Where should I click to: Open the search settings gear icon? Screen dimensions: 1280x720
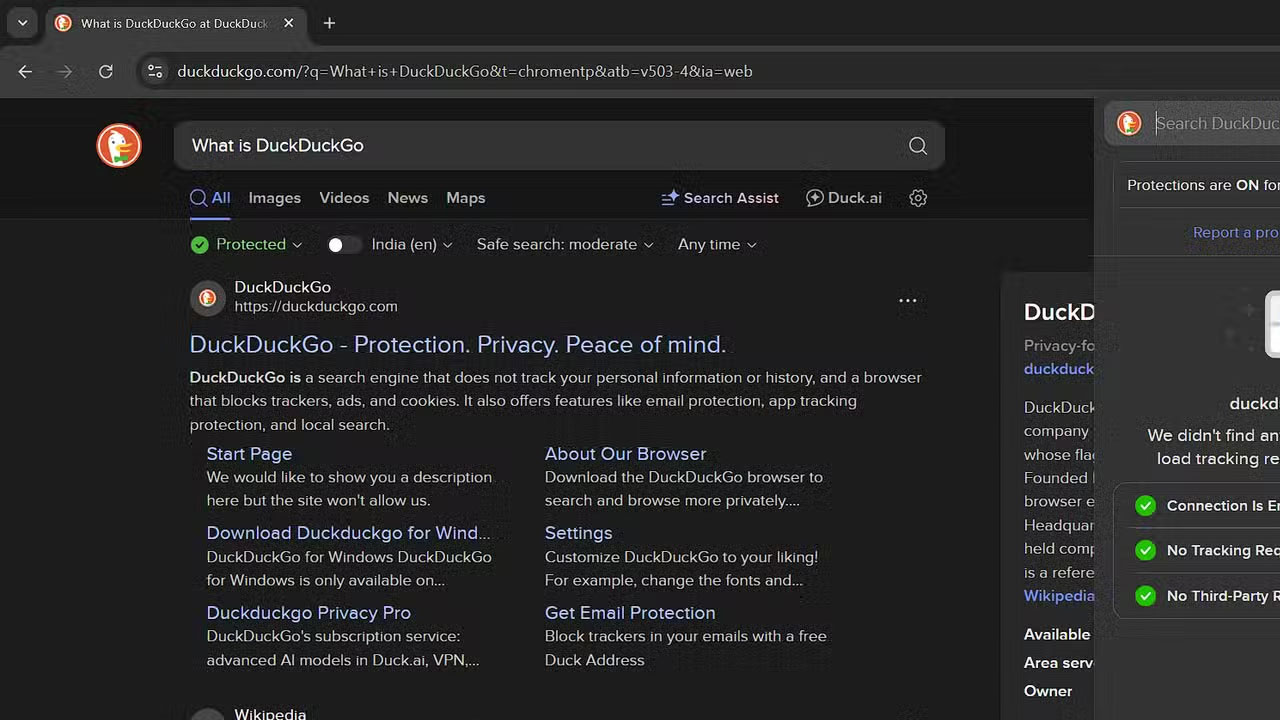[x=918, y=198]
